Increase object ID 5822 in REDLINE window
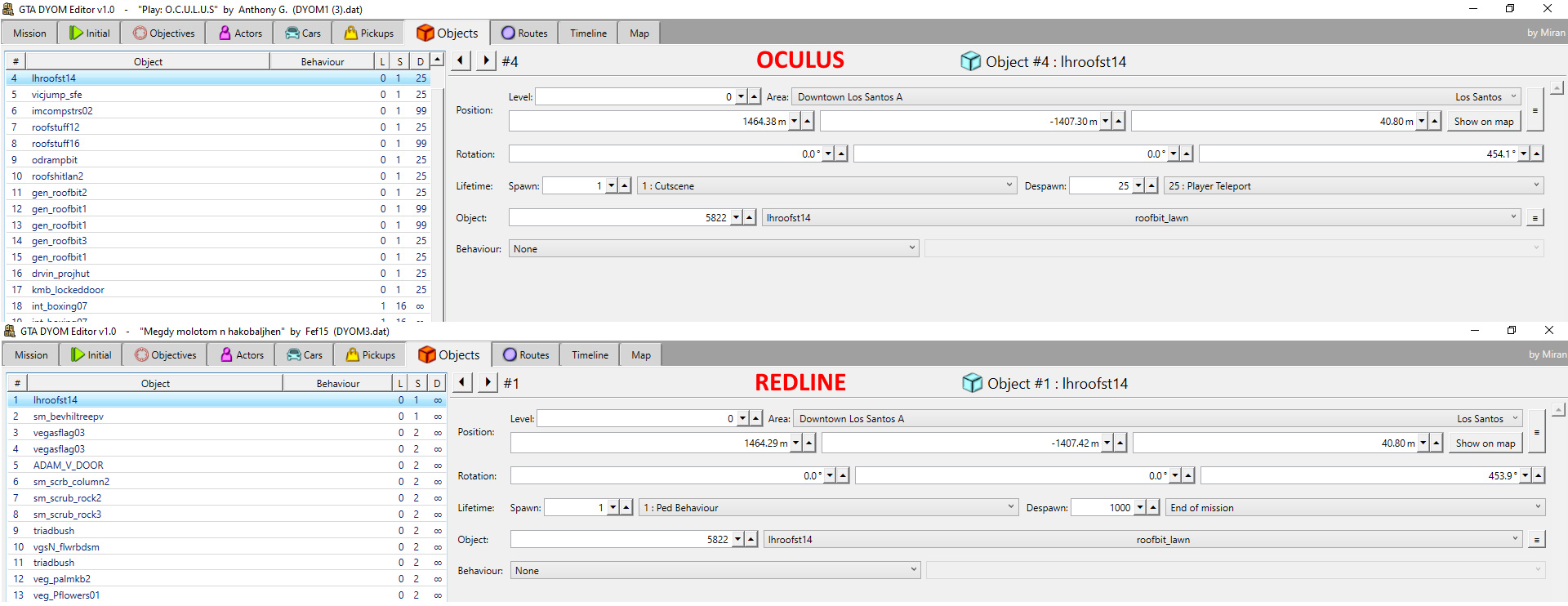 [751, 539]
